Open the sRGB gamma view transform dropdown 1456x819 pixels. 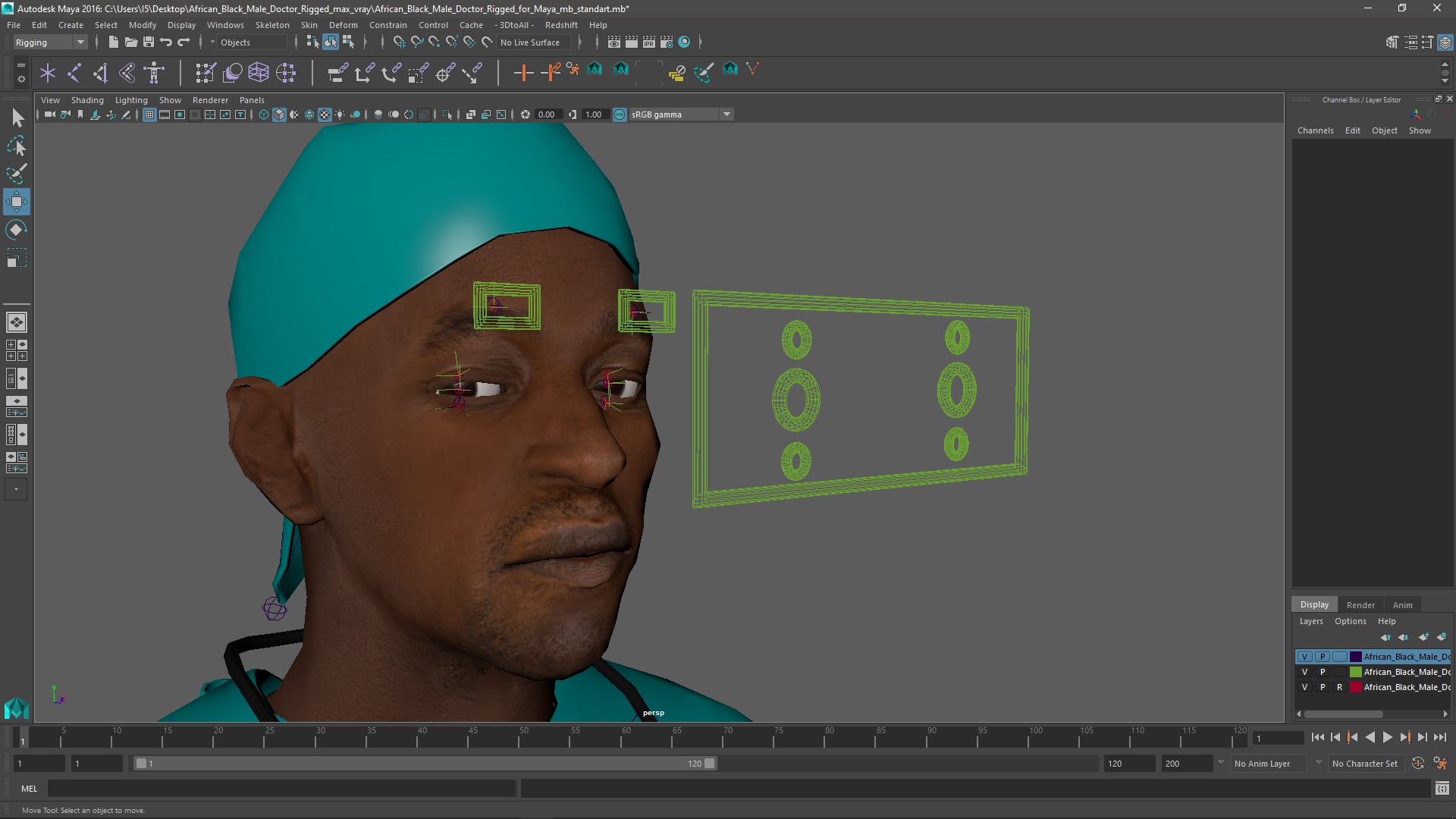[681, 115]
